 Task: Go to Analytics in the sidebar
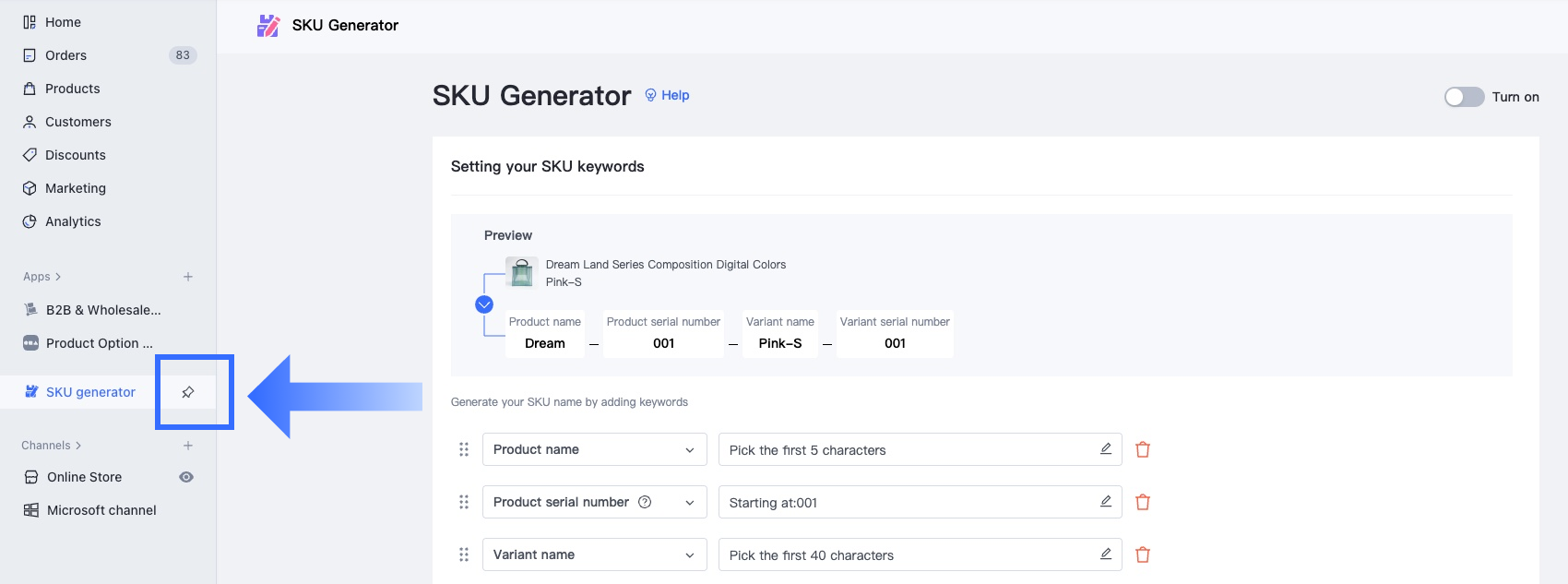click(73, 221)
